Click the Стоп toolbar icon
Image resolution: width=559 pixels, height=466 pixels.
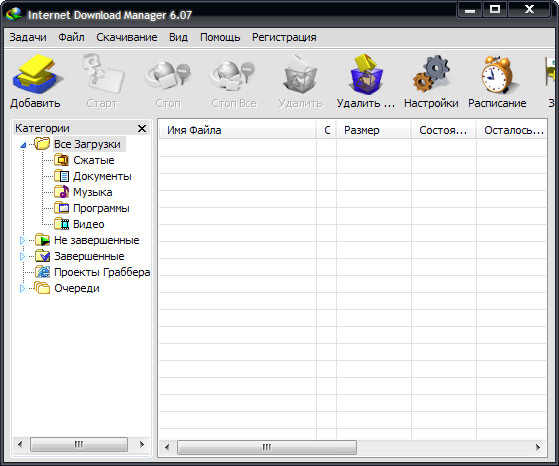(x=168, y=75)
